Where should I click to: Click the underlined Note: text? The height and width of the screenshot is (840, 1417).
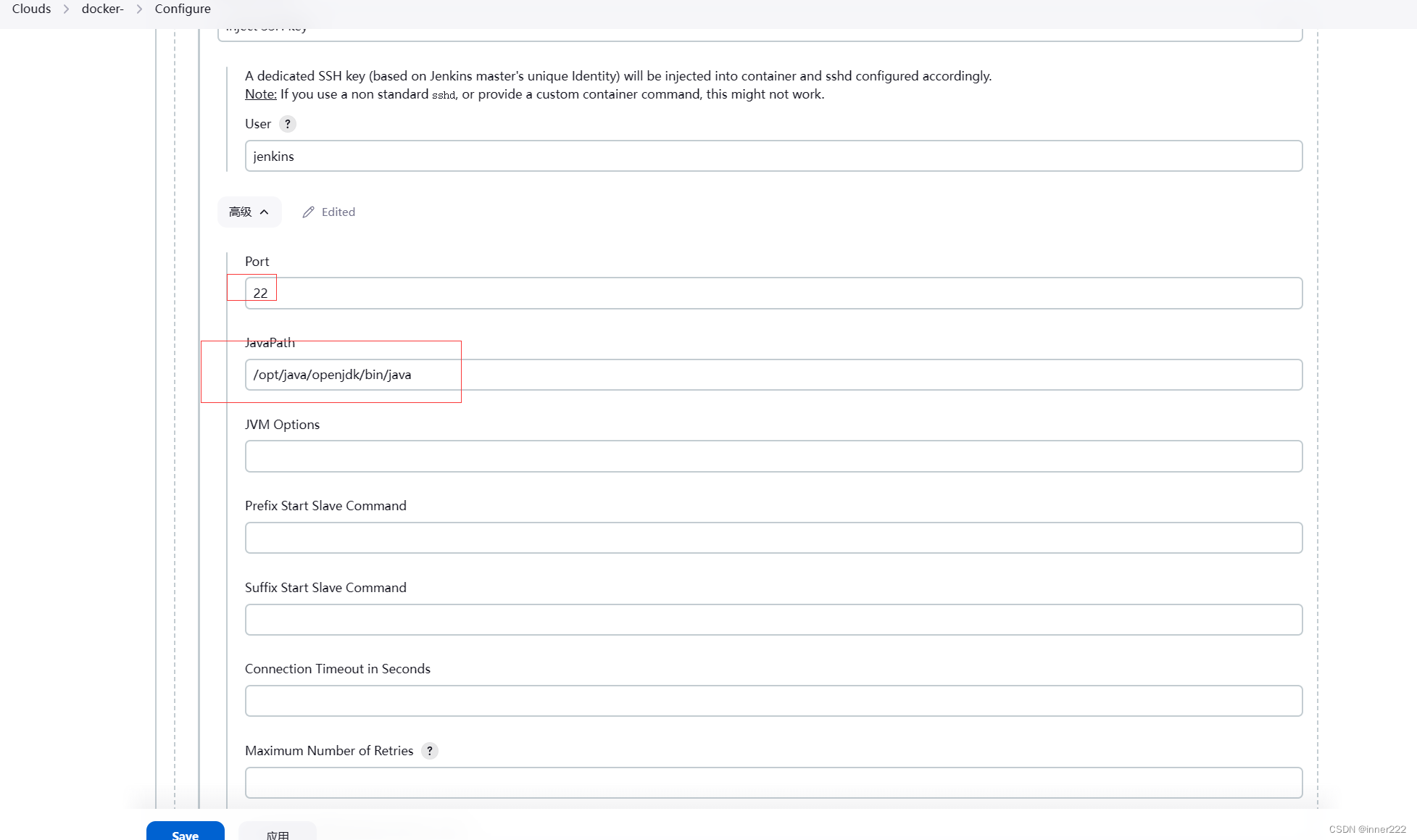coord(261,94)
